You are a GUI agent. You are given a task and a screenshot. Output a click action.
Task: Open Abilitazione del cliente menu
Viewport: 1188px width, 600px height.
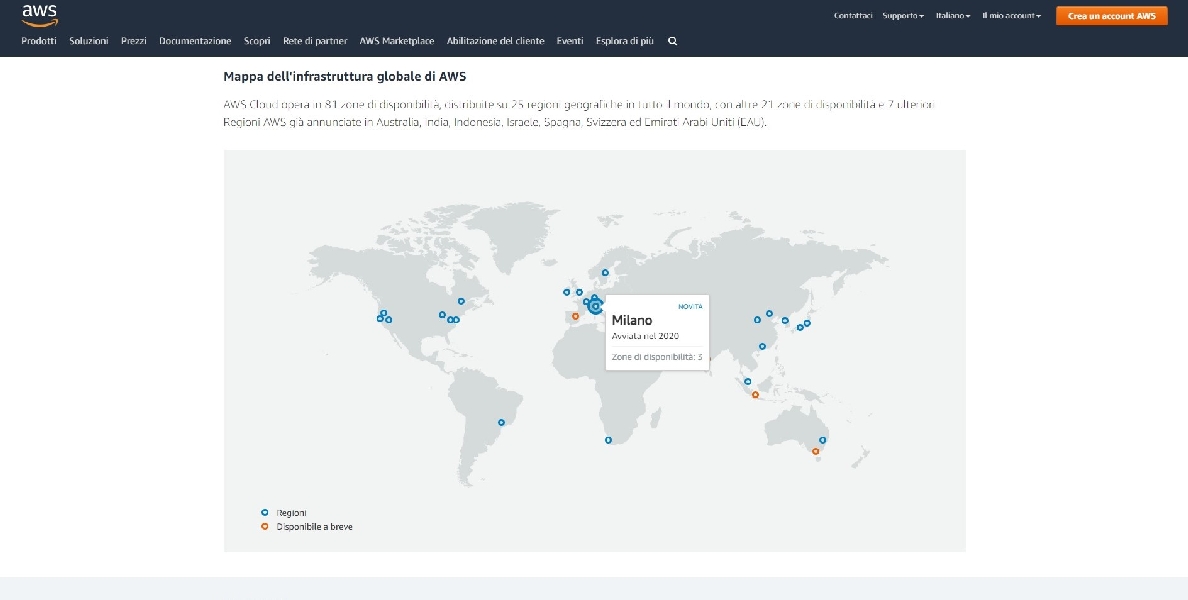pos(496,41)
